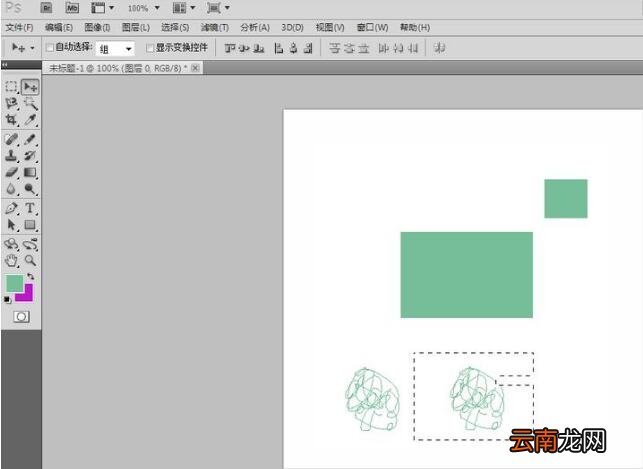Align horizontal centers of layers
The image size is (643, 469).
click(x=293, y=48)
